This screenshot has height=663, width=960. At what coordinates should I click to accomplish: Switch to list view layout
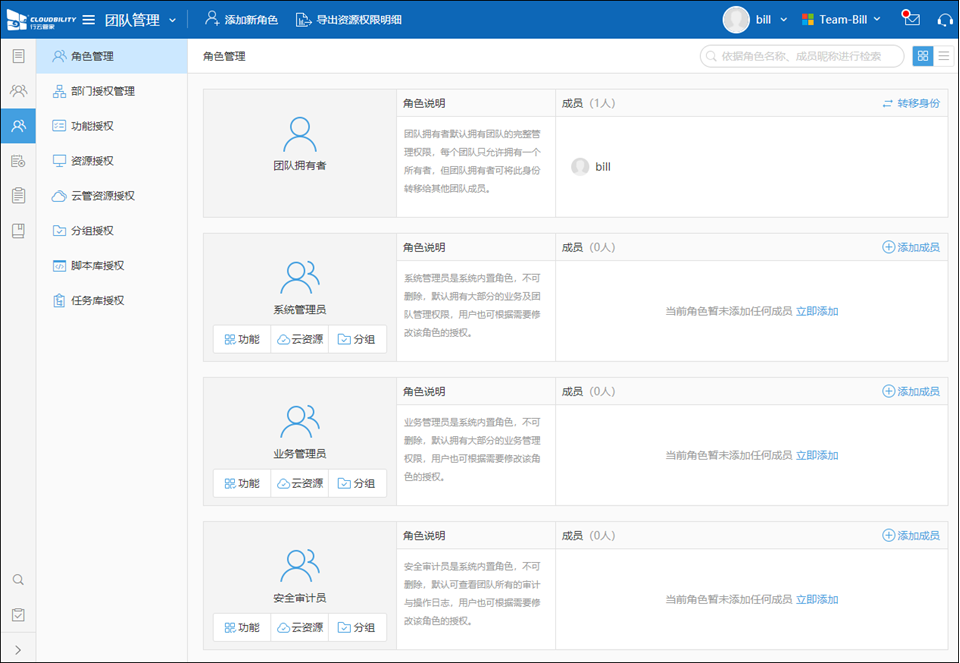point(944,56)
